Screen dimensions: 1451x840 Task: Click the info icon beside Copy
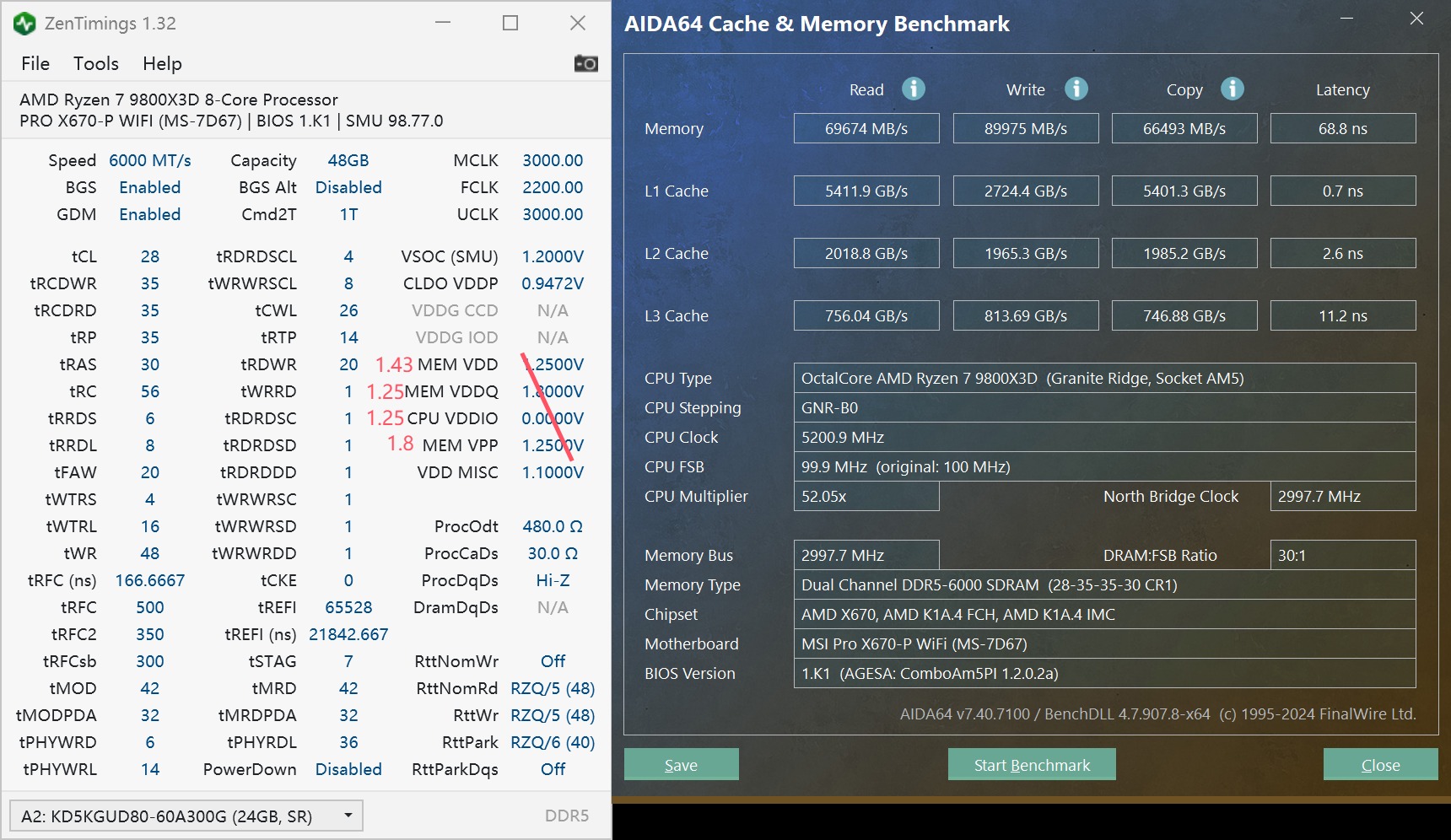(x=1233, y=89)
